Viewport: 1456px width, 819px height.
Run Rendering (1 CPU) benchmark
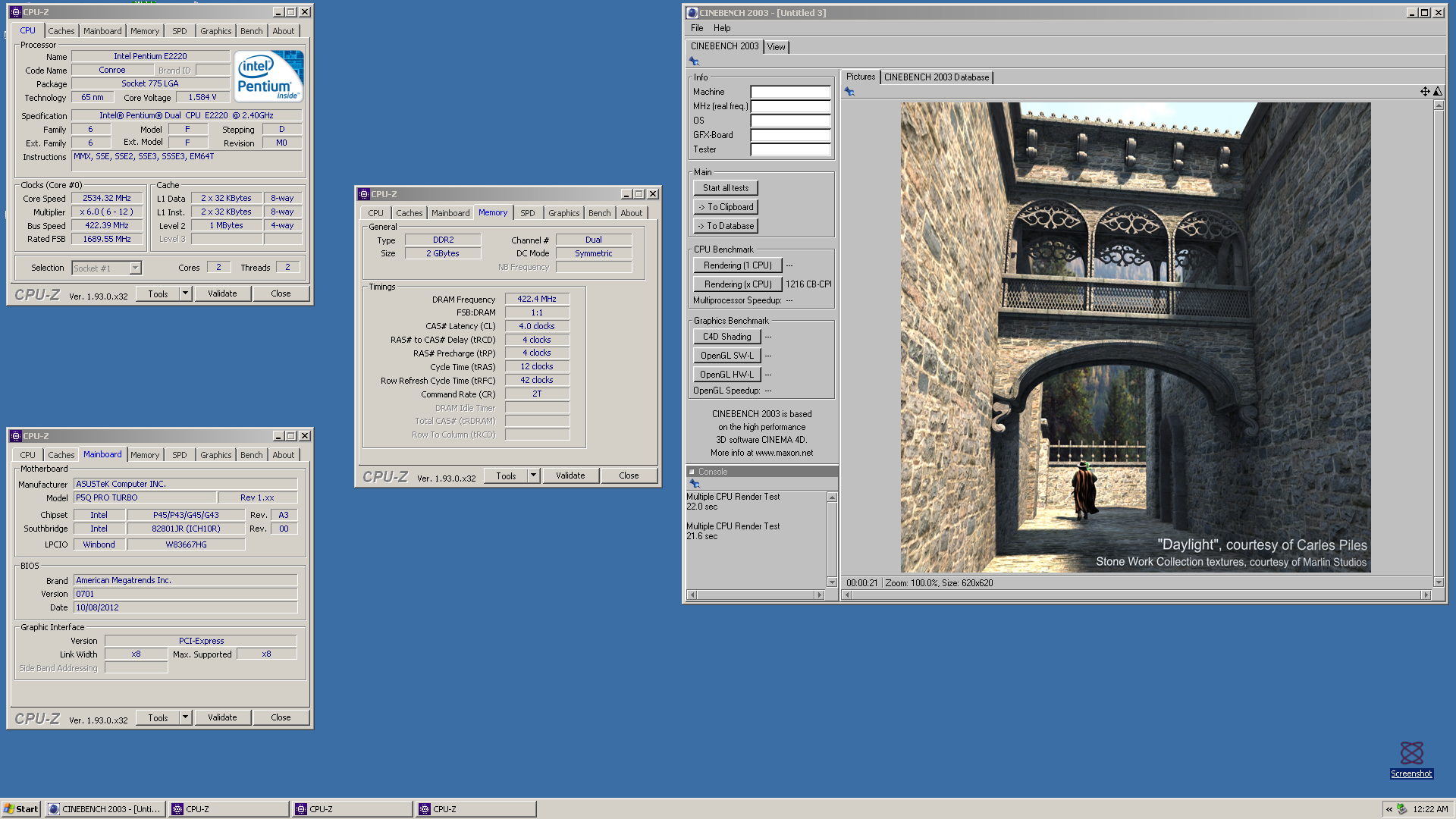738,265
